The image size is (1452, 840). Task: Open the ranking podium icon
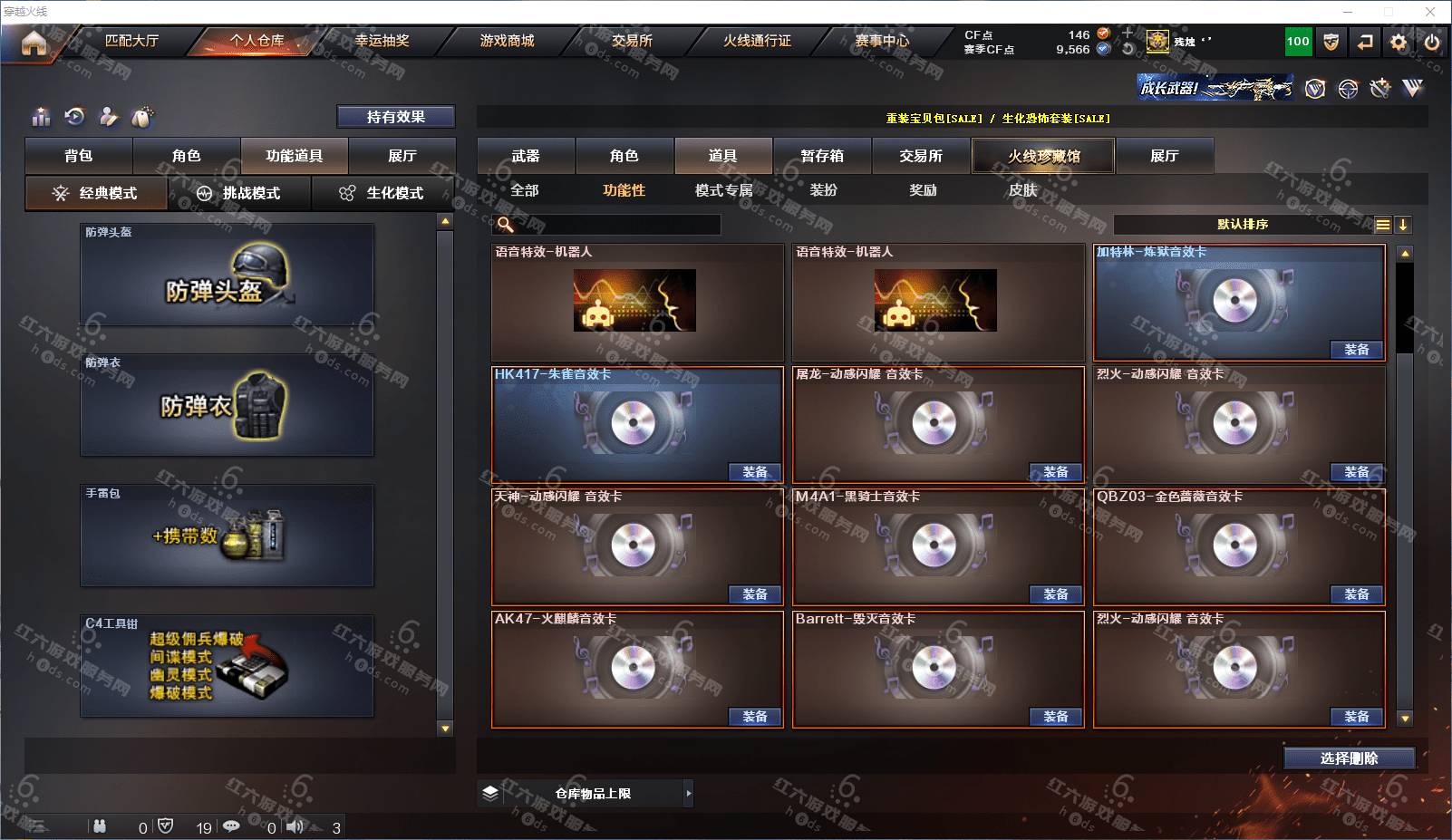(x=41, y=117)
